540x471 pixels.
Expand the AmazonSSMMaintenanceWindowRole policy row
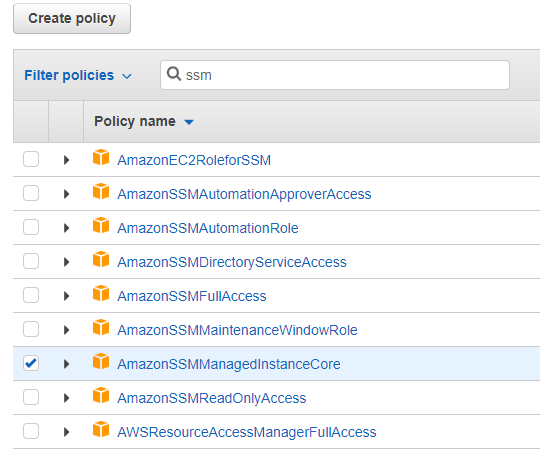tap(66, 330)
